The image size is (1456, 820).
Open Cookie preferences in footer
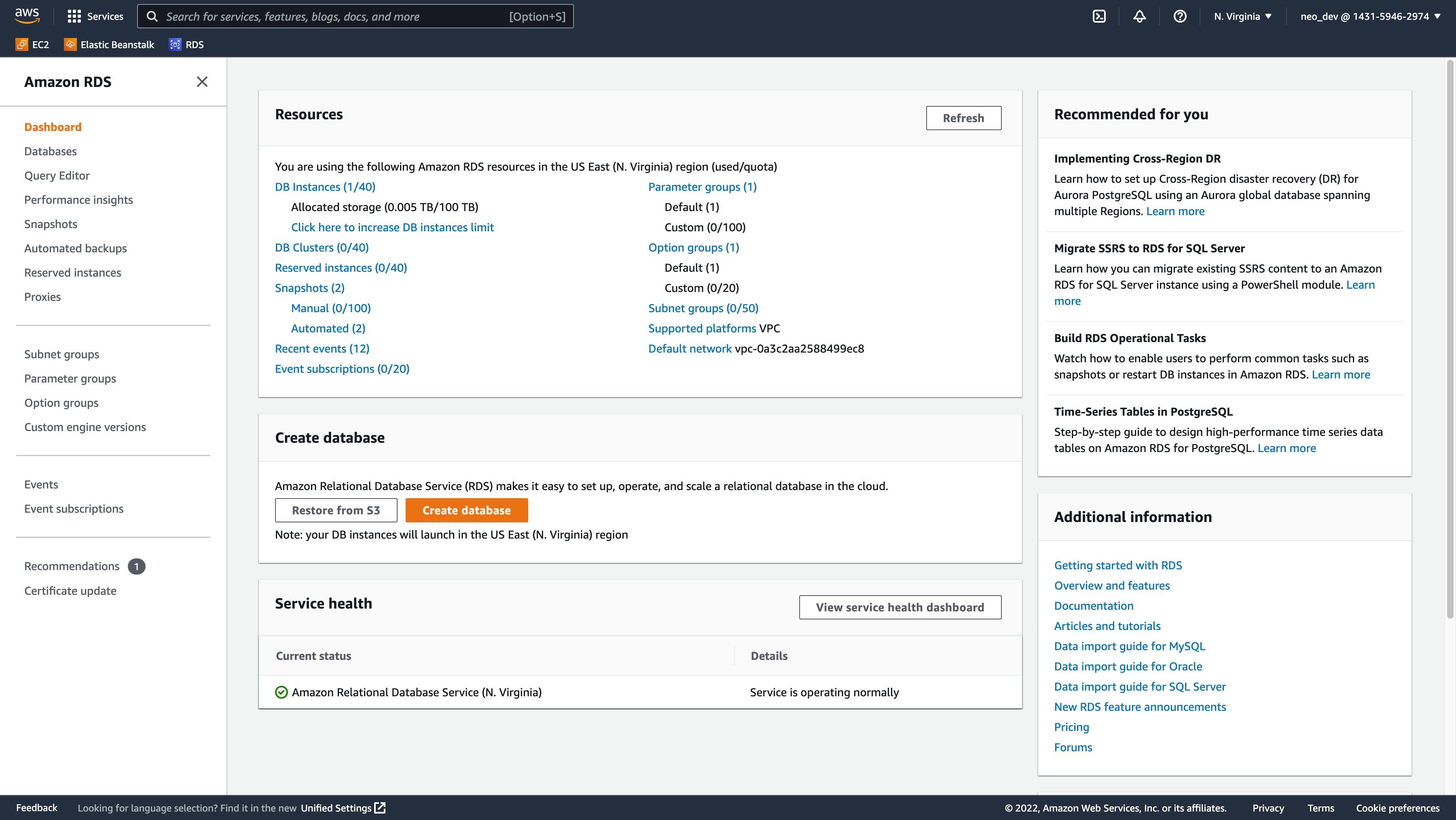point(1398,807)
